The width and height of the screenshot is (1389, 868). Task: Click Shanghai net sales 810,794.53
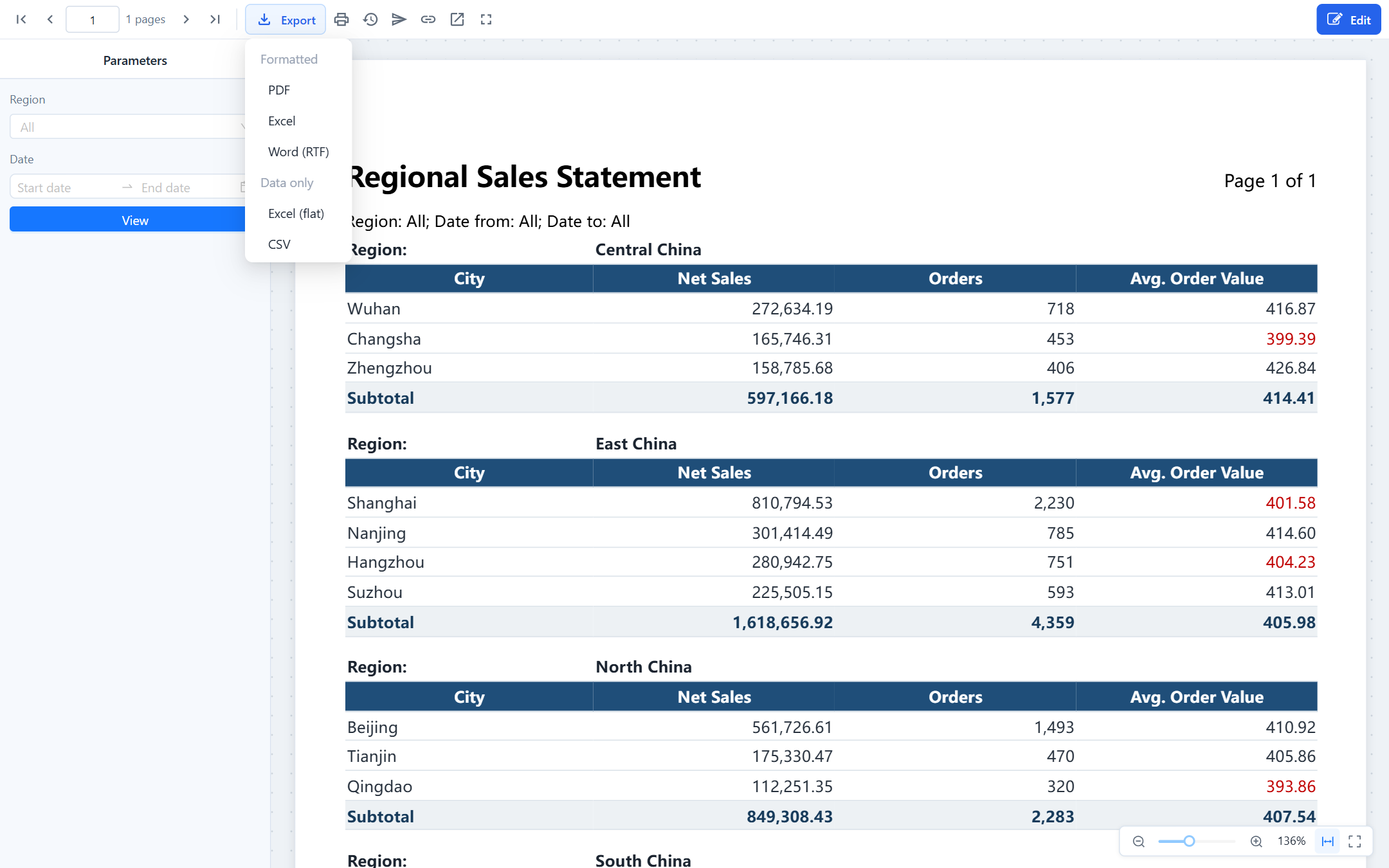pos(792,503)
